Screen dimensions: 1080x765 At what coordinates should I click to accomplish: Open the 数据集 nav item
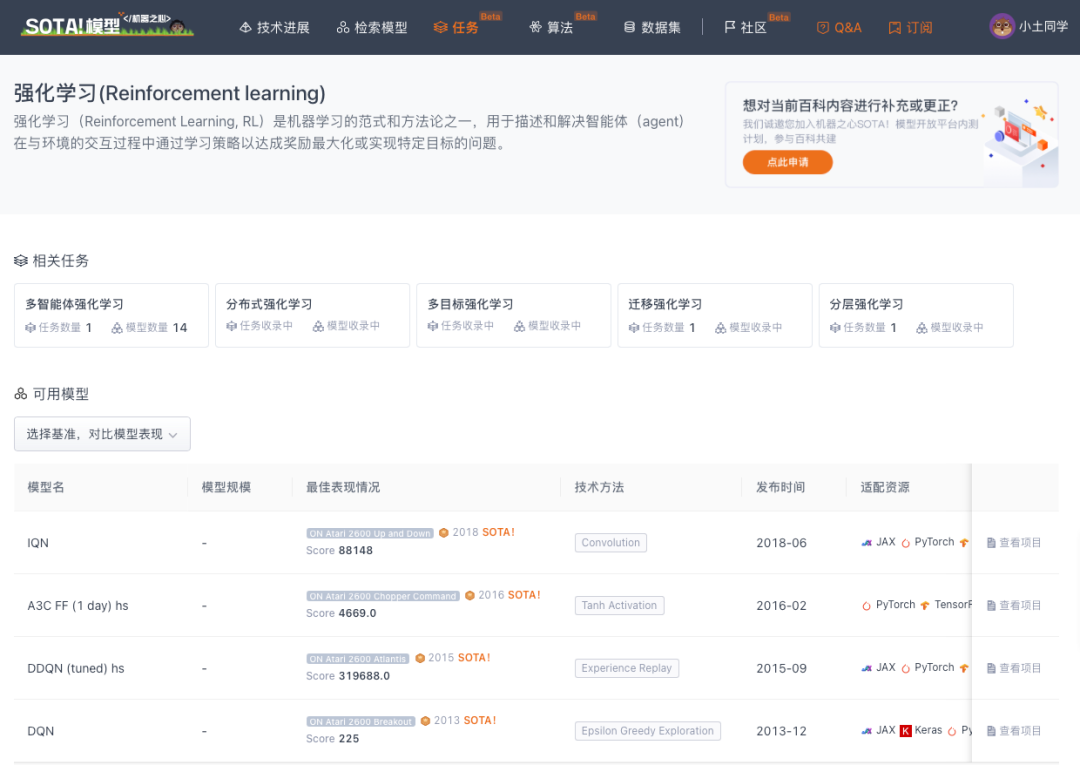tap(652, 28)
